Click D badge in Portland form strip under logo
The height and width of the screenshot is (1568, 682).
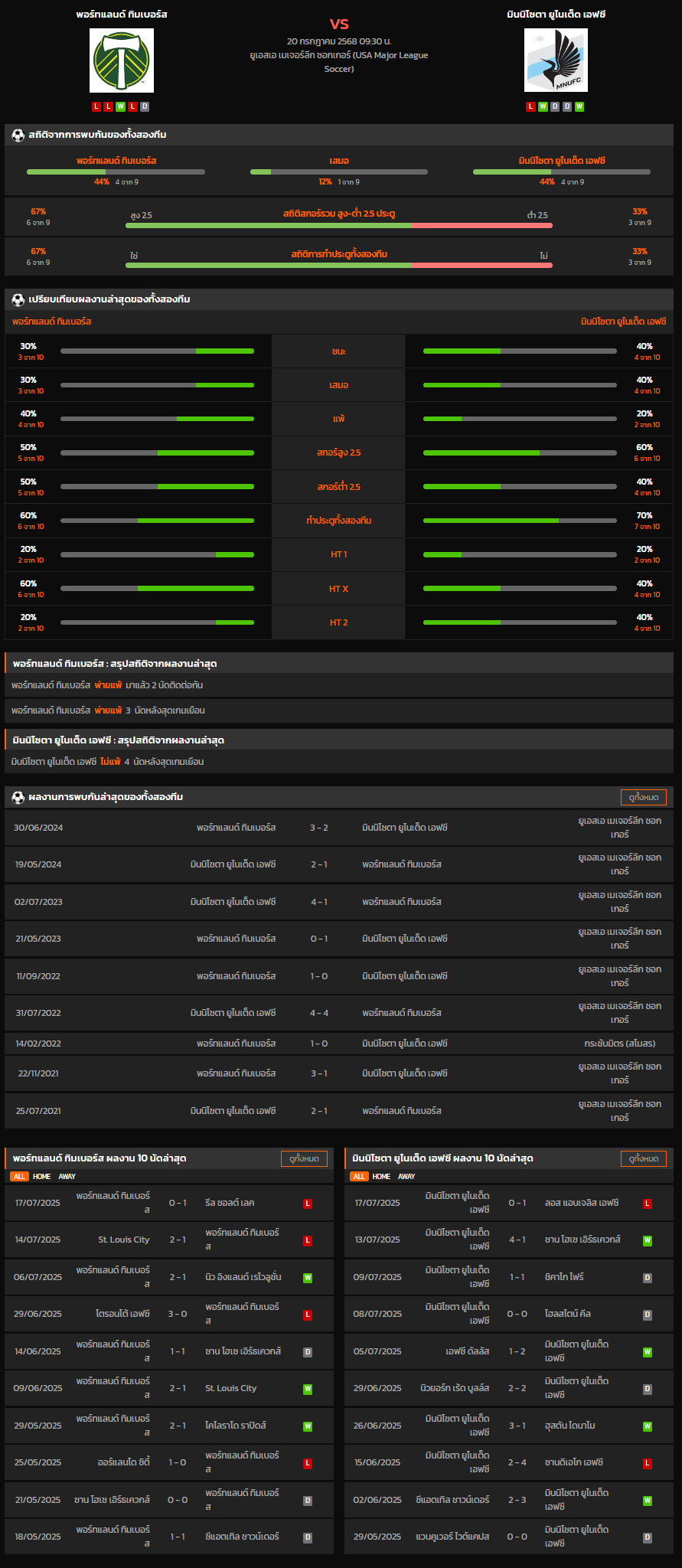click(x=145, y=106)
